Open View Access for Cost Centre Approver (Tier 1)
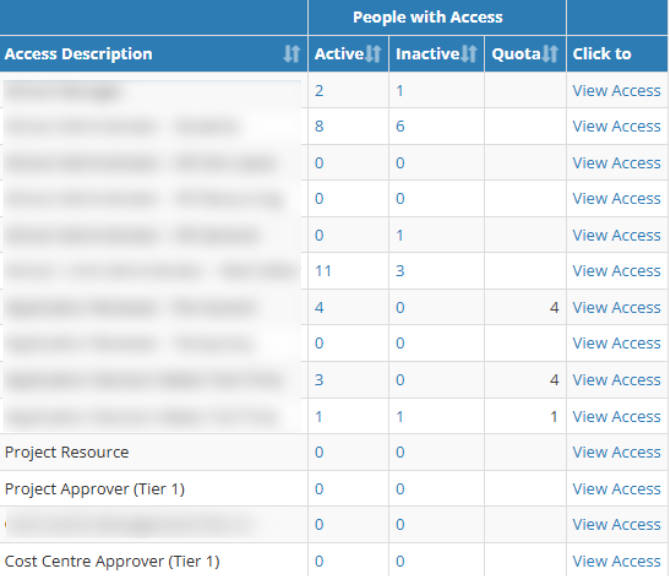Viewport: 669px width, 576px height. point(617,561)
